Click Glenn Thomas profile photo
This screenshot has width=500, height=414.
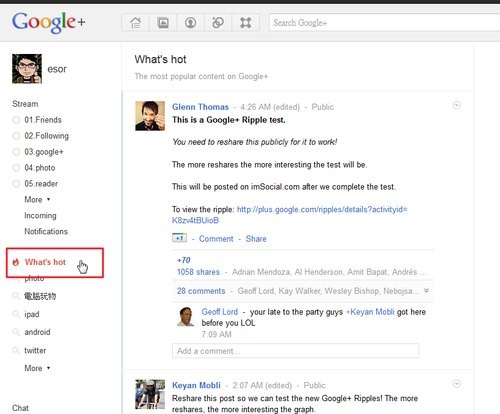tap(150, 116)
